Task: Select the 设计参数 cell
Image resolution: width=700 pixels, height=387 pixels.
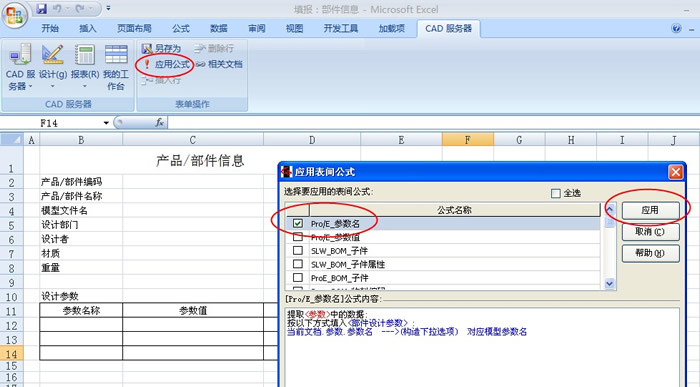Action: click(x=81, y=296)
